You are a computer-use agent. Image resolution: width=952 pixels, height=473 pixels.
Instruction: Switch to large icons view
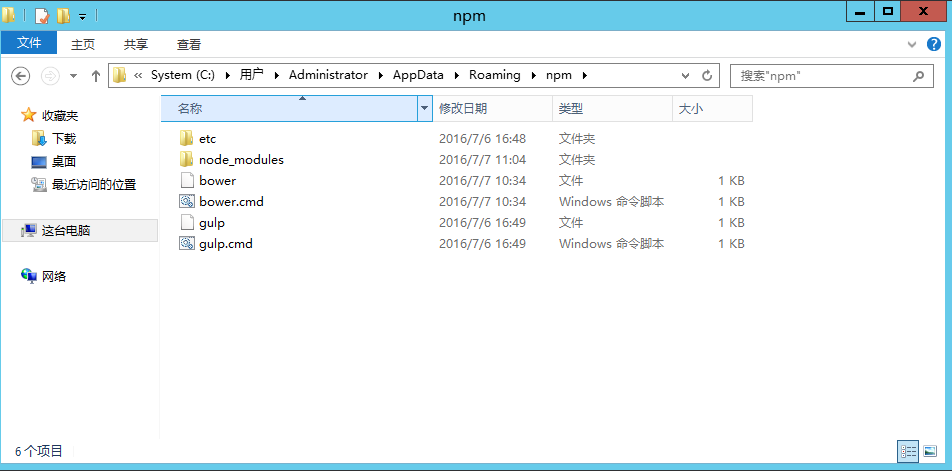click(x=930, y=452)
